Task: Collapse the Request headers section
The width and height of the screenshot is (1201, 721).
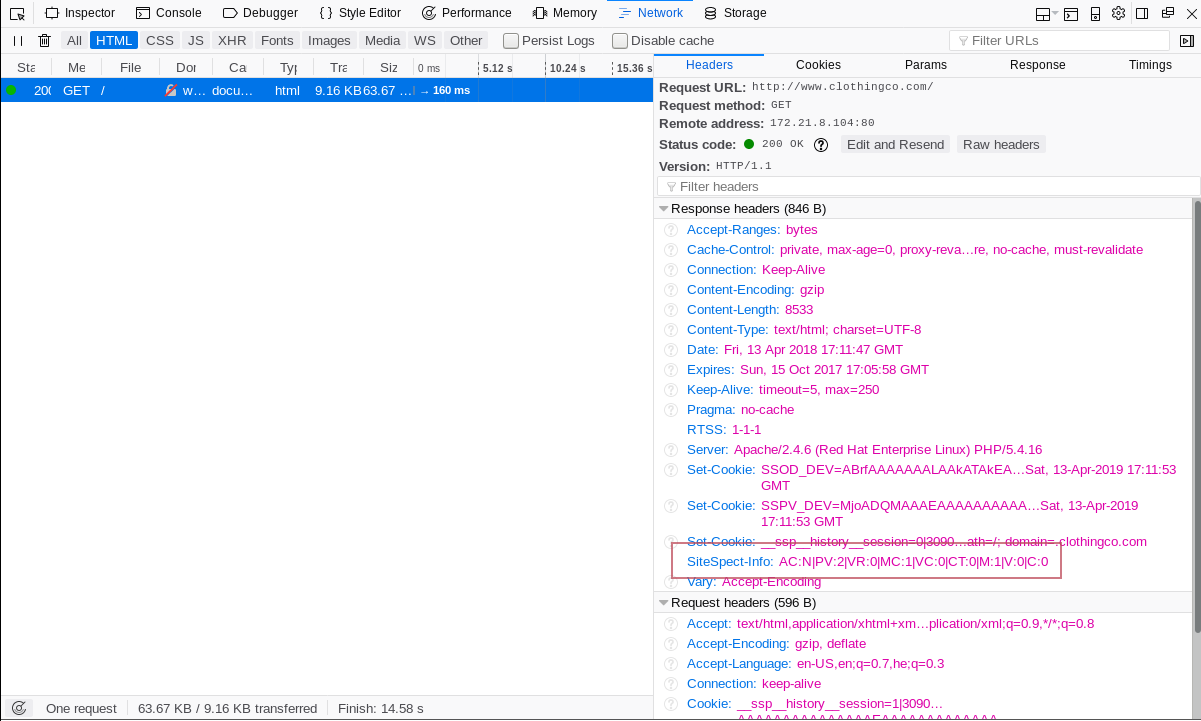Action: tap(664, 602)
